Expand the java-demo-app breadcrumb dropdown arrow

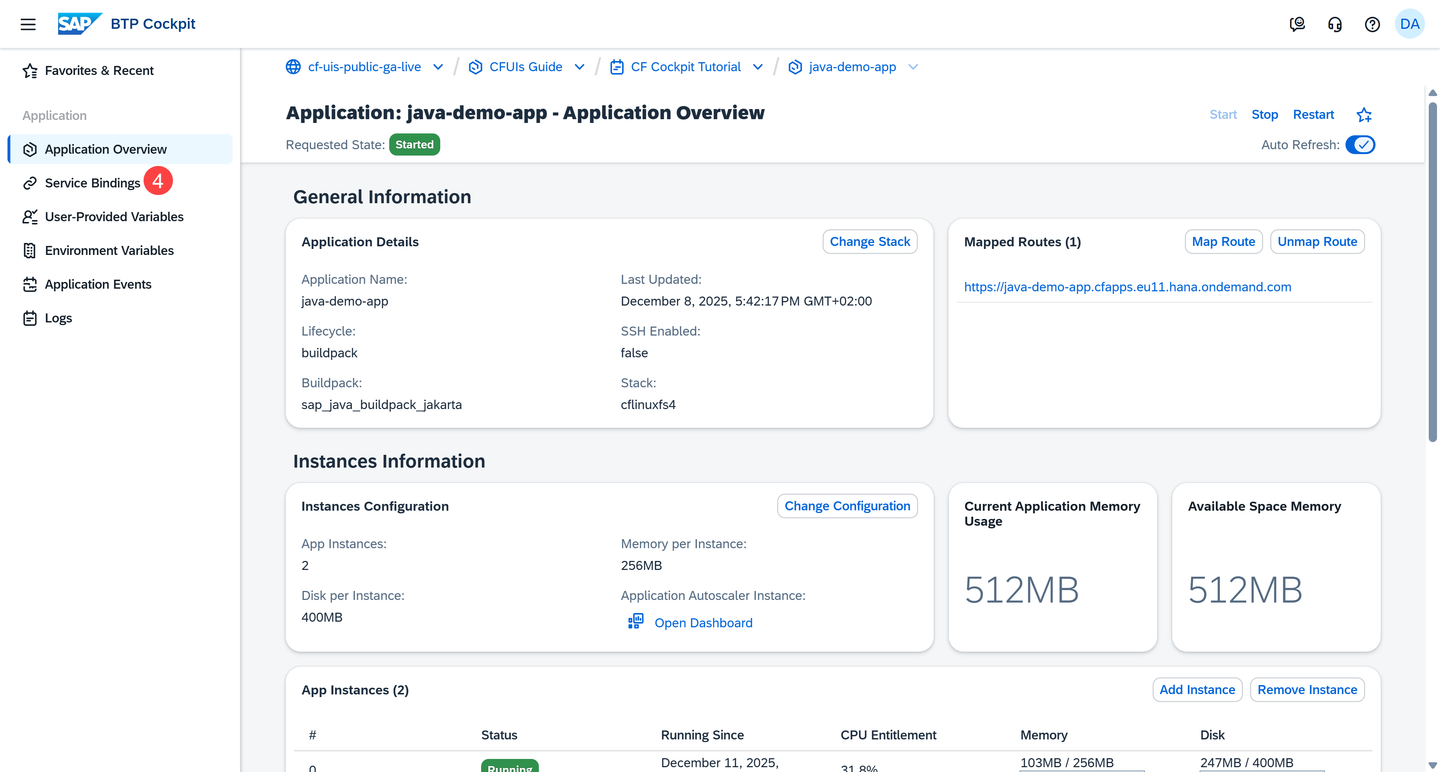click(913, 67)
